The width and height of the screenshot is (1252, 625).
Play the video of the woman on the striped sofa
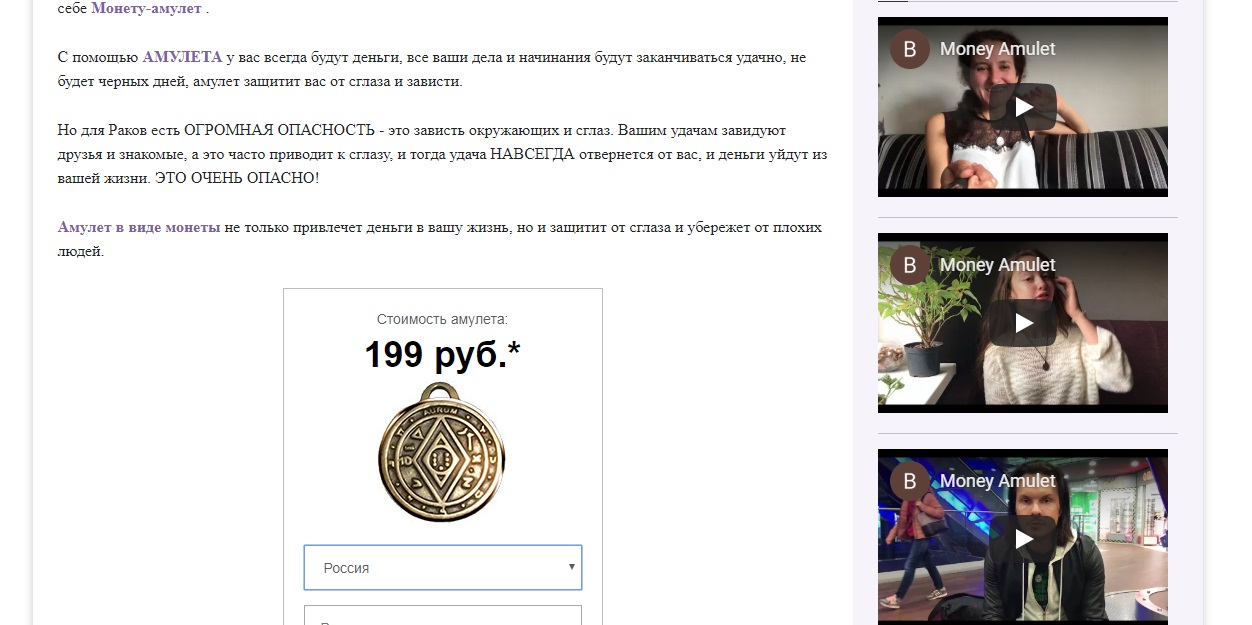click(x=1023, y=107)
